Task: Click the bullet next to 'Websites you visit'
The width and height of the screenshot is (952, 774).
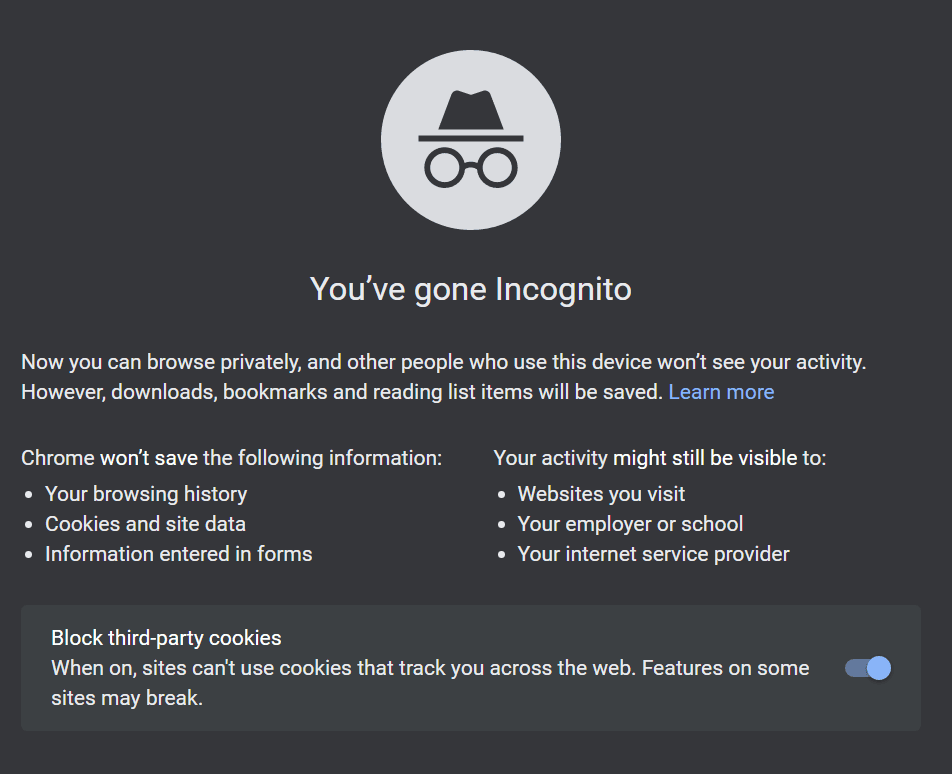Action: click(x=501, y=494)
